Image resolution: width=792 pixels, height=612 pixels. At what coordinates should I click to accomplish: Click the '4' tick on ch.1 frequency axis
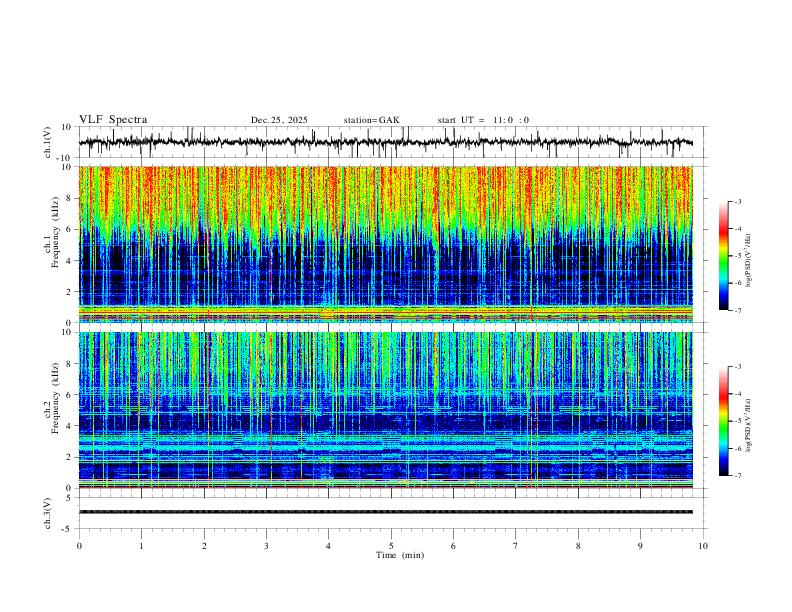pyautogui.click(x=69, y=261)
